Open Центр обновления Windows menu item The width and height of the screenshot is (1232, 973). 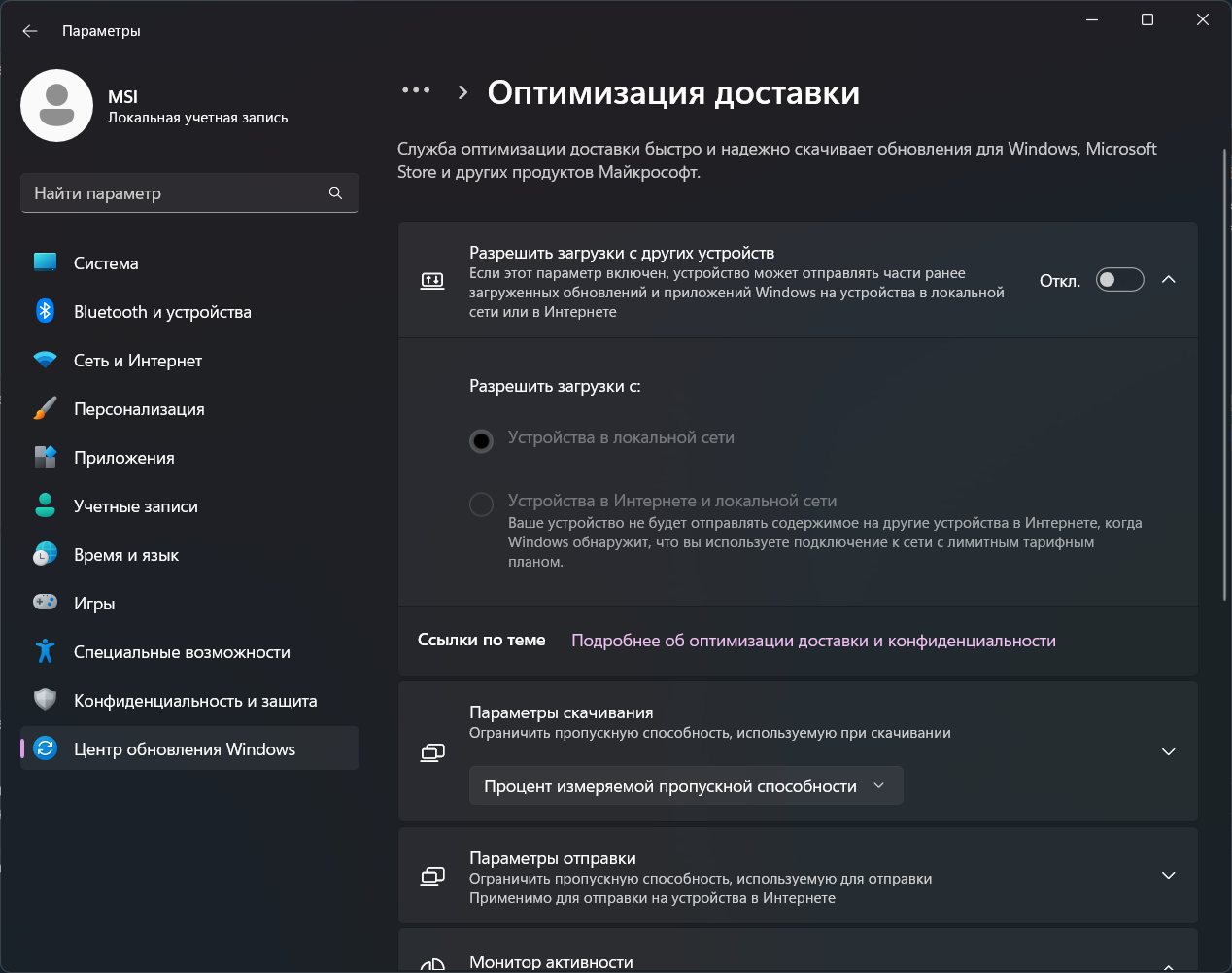click(x=185, y=748)
